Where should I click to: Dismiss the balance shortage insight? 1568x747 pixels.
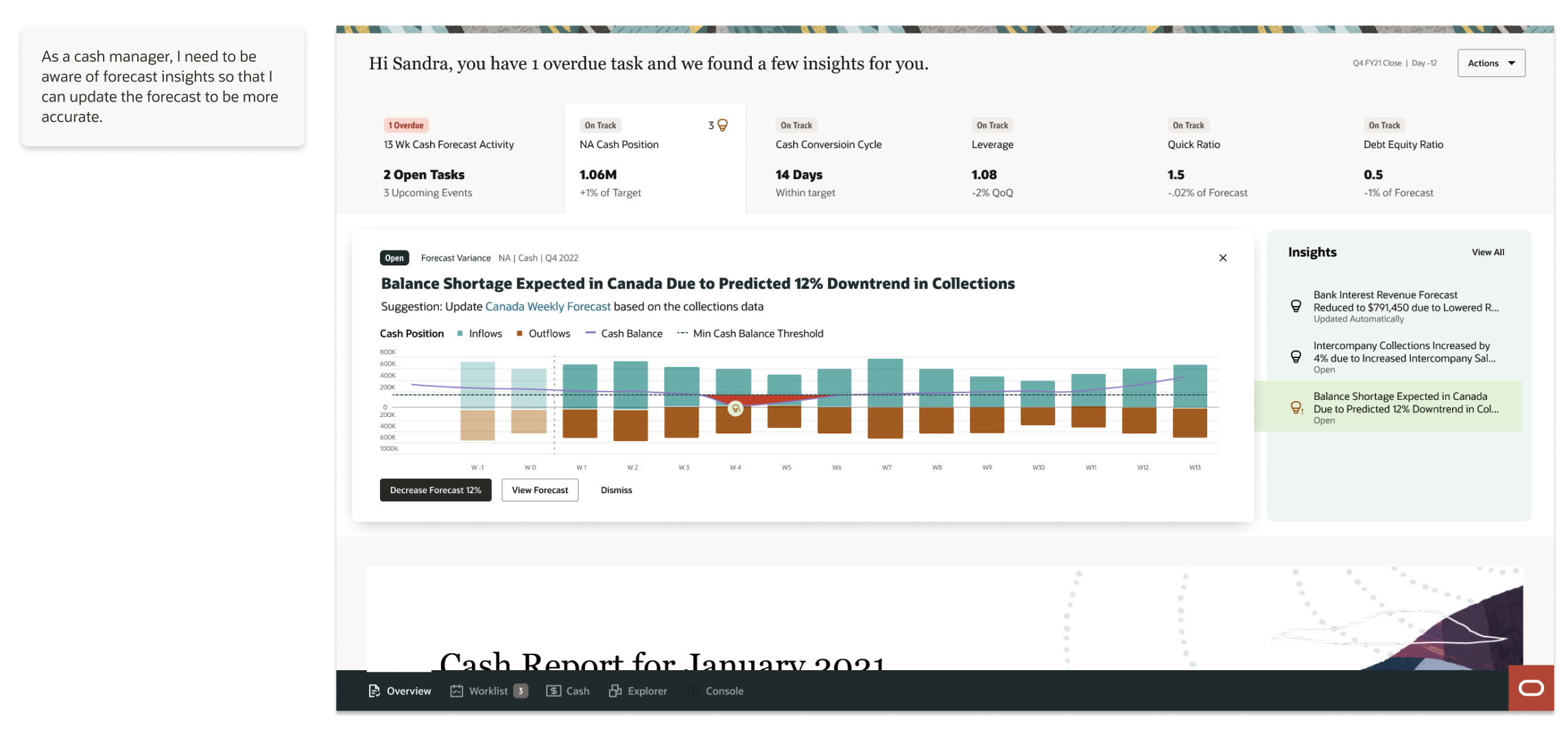616,490
